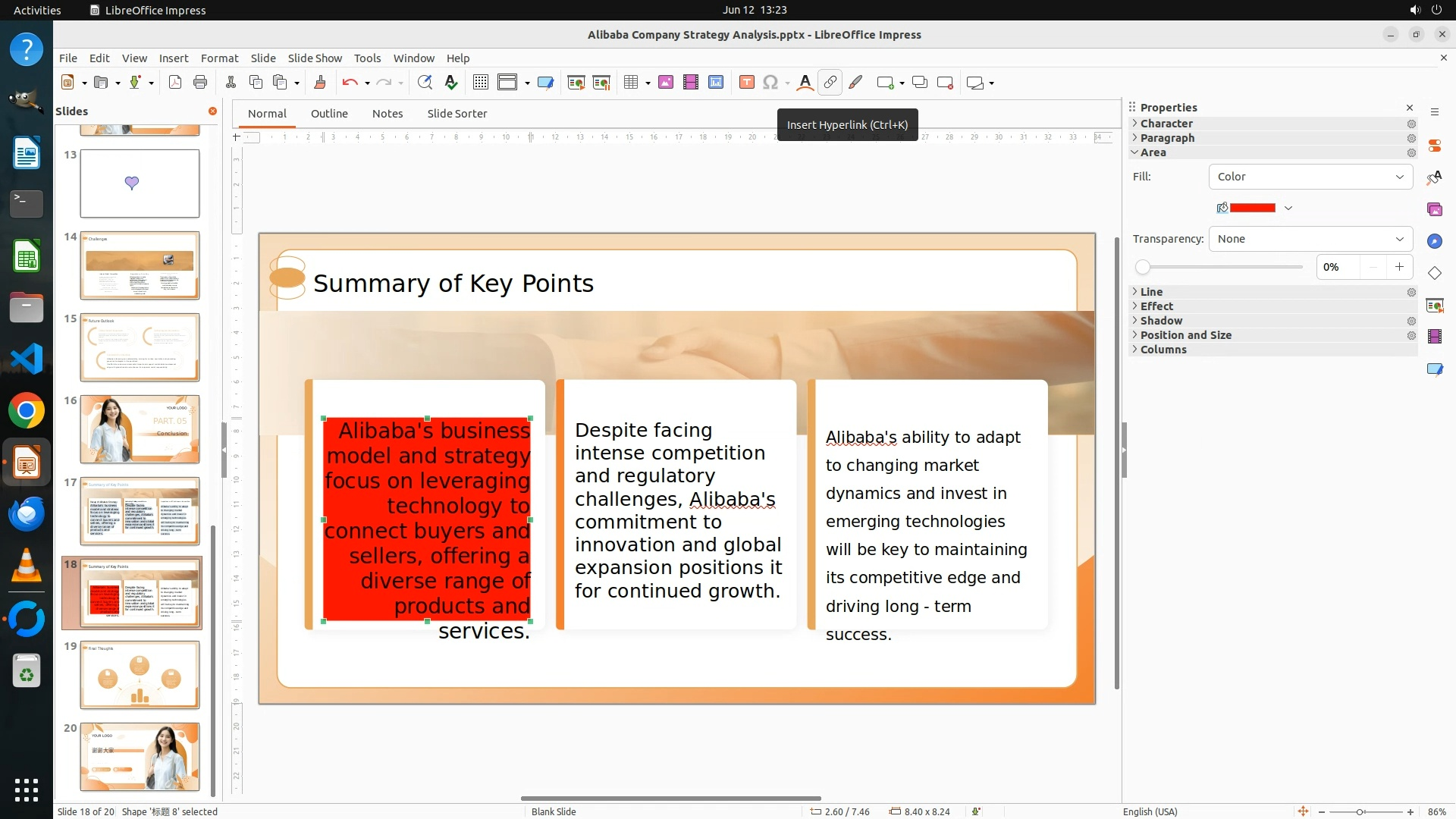Select slide 19 thumbnail
1456x819 pixels.
[140, 674]
